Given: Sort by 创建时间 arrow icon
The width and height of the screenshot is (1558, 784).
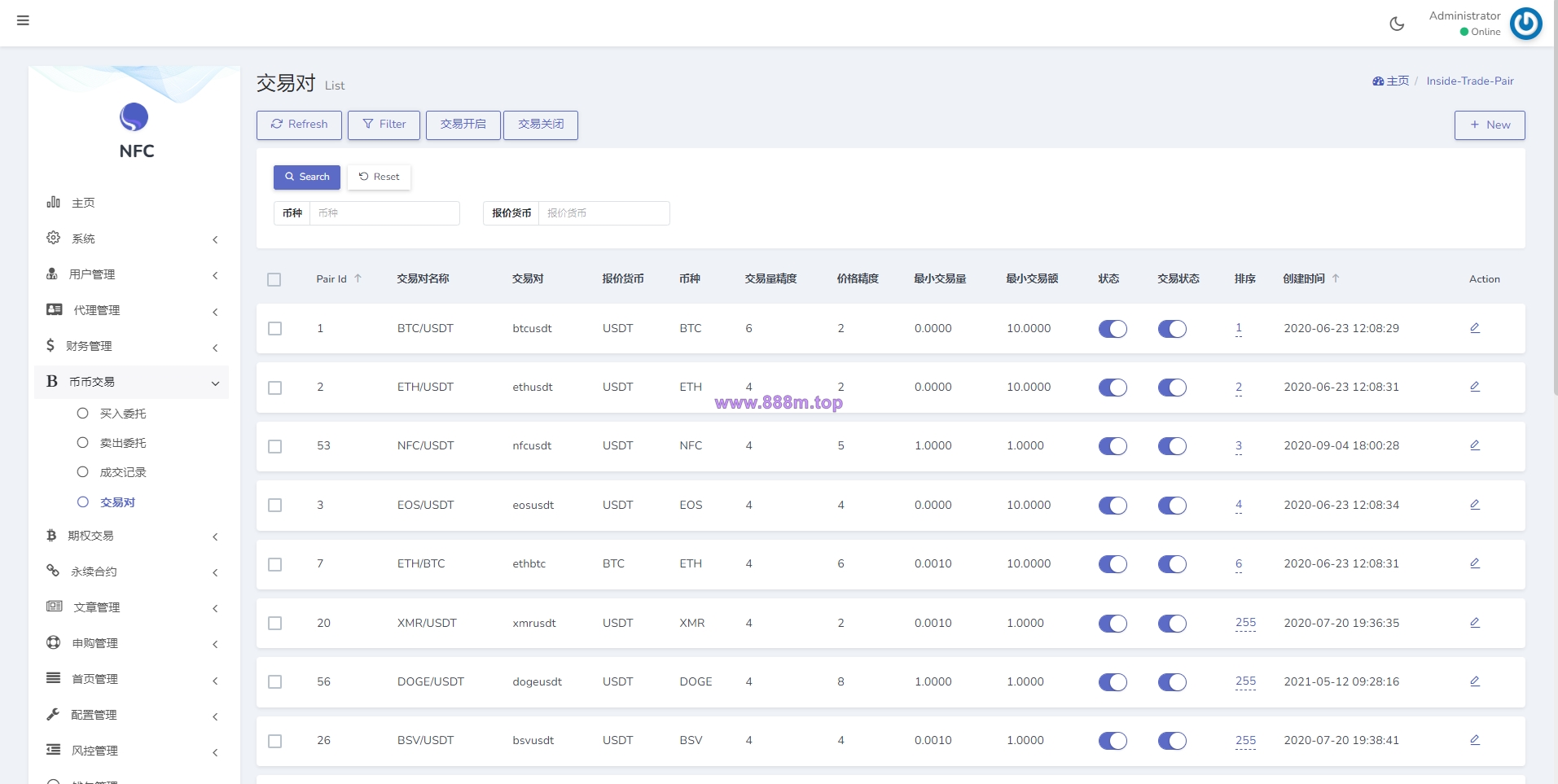Looking at the screenshot, I should pyautogui.click(x=1336, y=278).
